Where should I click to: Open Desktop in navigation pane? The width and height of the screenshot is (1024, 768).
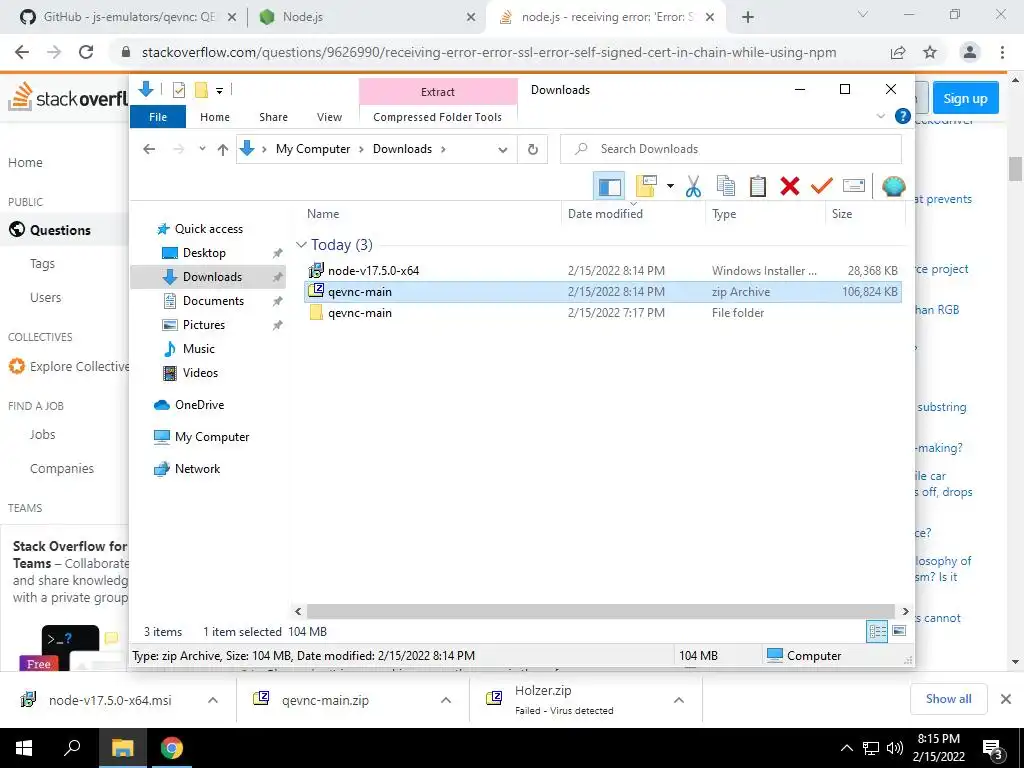tap(204, 253)
